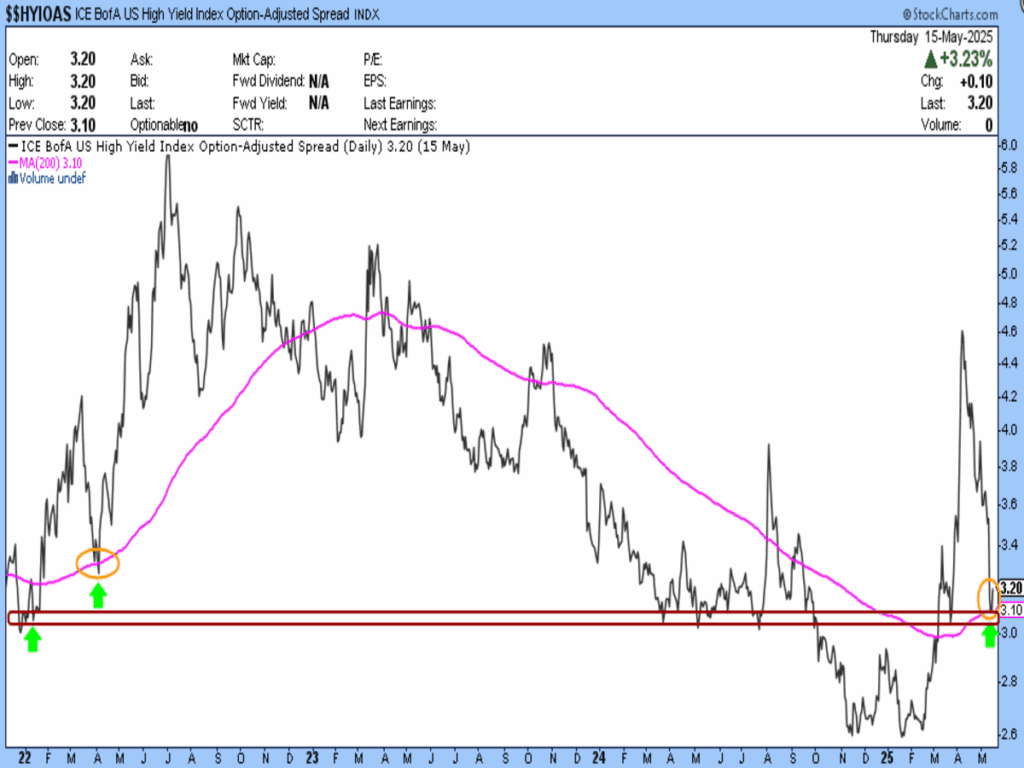The image size is (1024, 768).
Task: Click the green arrow at bottom-right corner
Action: [x=990, y=636]
